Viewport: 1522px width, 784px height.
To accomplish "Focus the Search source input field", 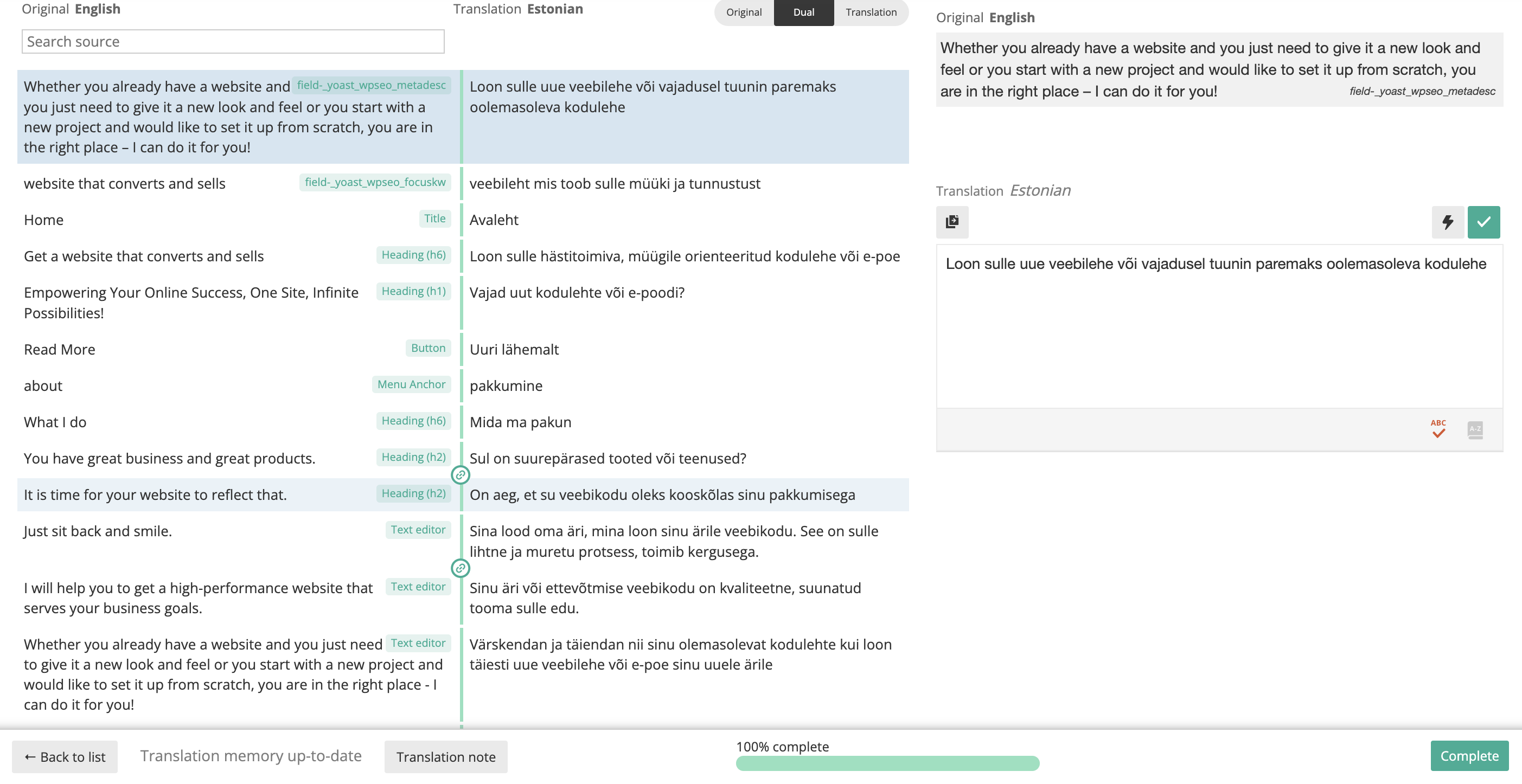I will (233, 41).
